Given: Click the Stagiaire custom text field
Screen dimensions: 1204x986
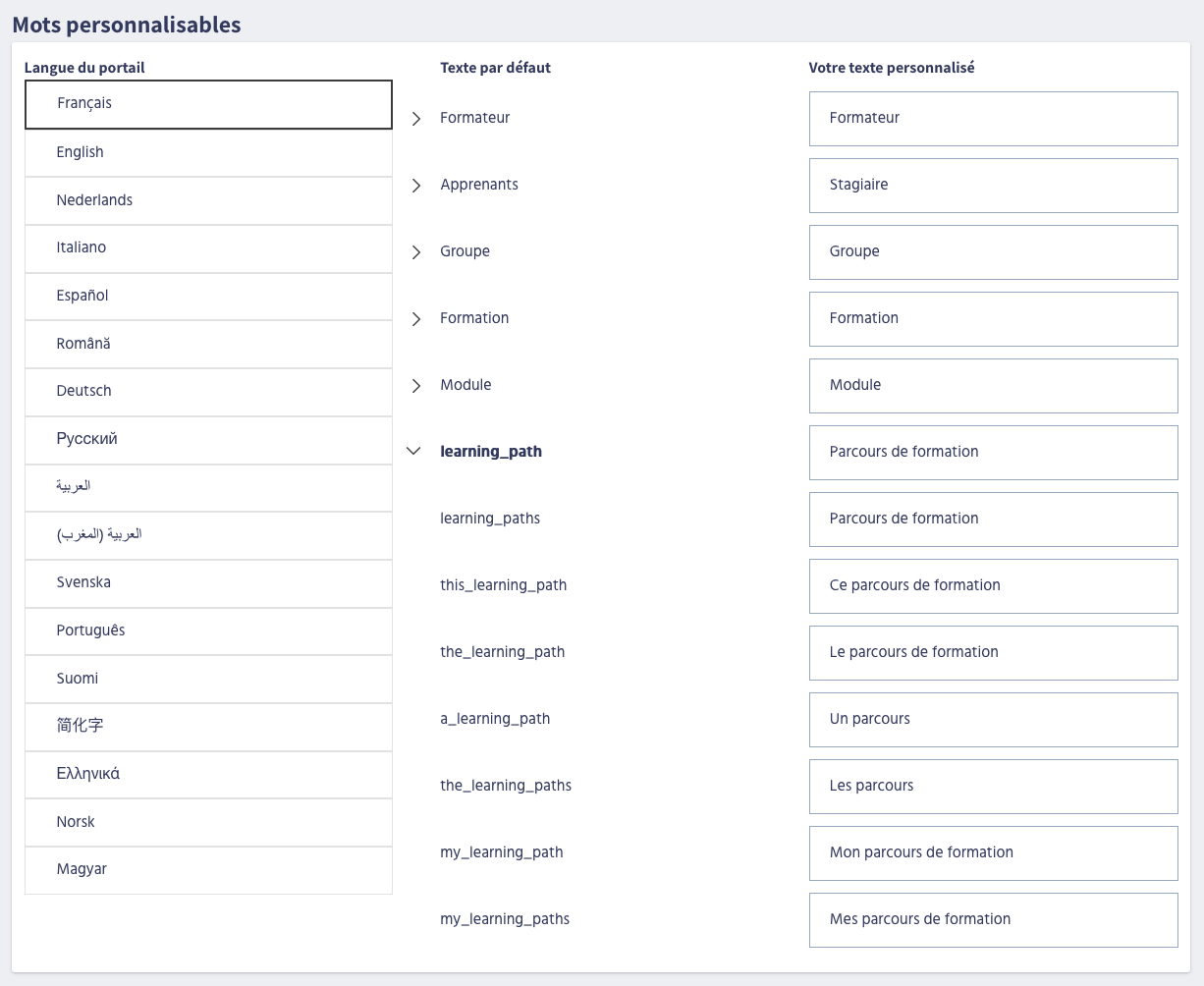Looking at the screenshot, I should tap(993, 186).
